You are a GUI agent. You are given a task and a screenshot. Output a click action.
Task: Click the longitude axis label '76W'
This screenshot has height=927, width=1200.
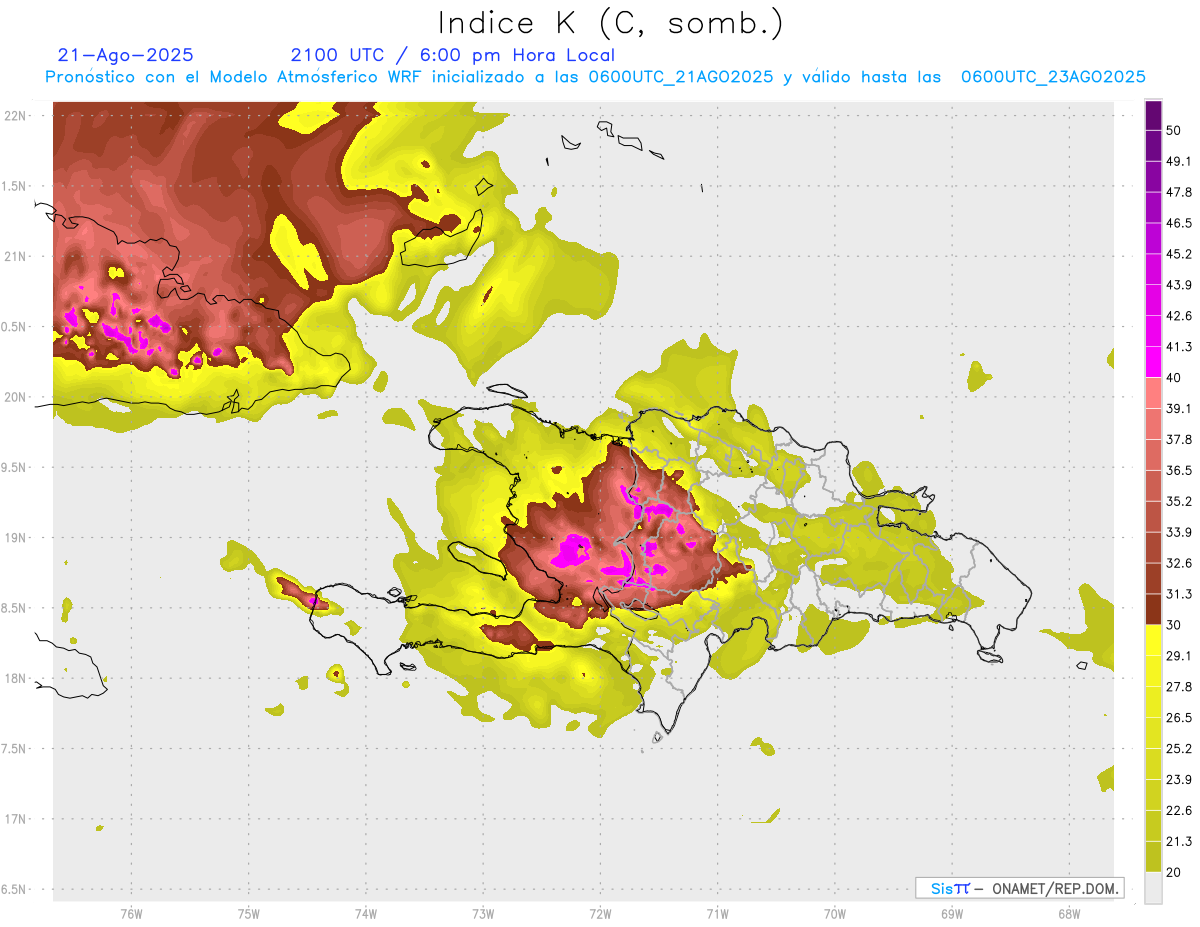[x=131, y=913]
